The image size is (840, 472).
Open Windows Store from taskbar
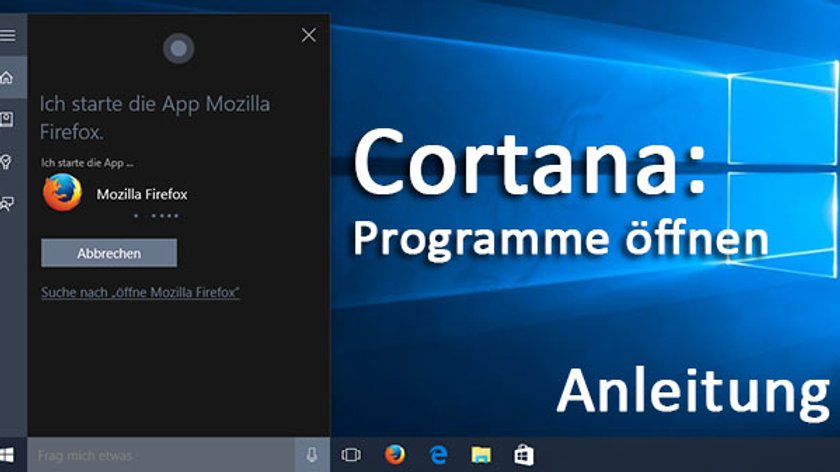(523, 455)
